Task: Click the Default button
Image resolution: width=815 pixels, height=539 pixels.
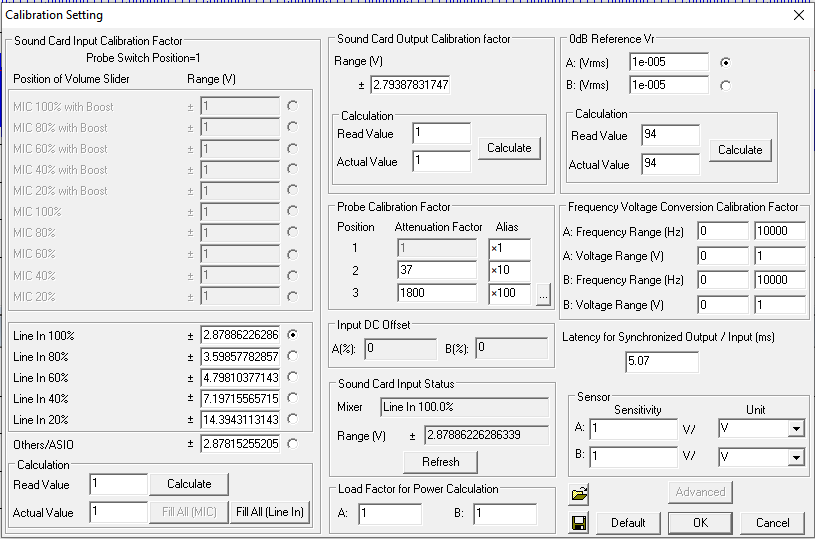Action: tap(628, 522)
